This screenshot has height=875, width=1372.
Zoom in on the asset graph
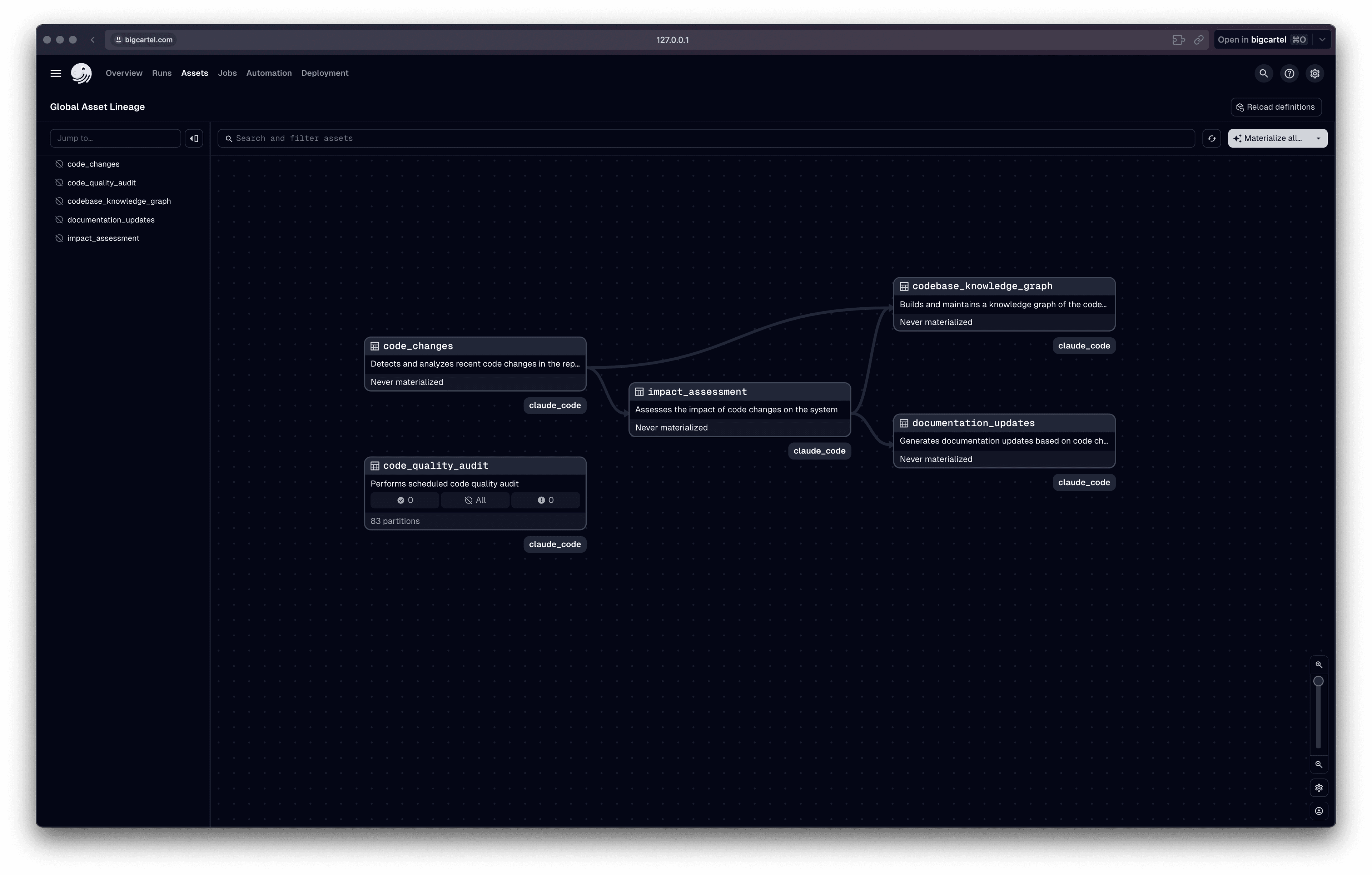(x=1318, y=665)
